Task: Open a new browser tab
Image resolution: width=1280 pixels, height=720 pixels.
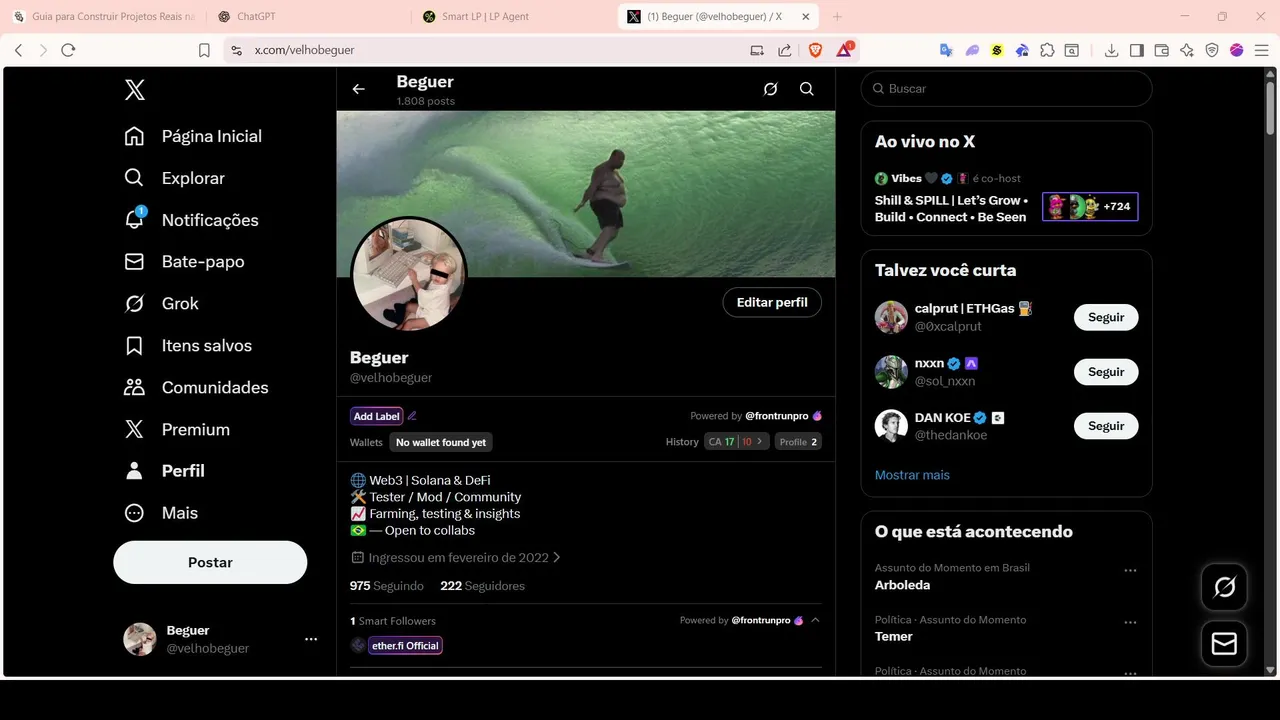Action: point(837,17)
